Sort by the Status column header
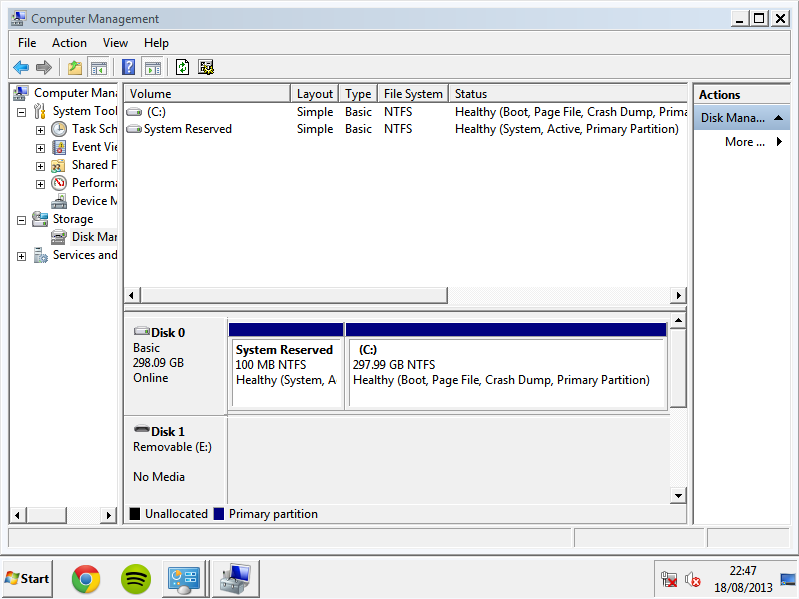The height and width of the screenshot is (599, 799). (x=568, y=94)
